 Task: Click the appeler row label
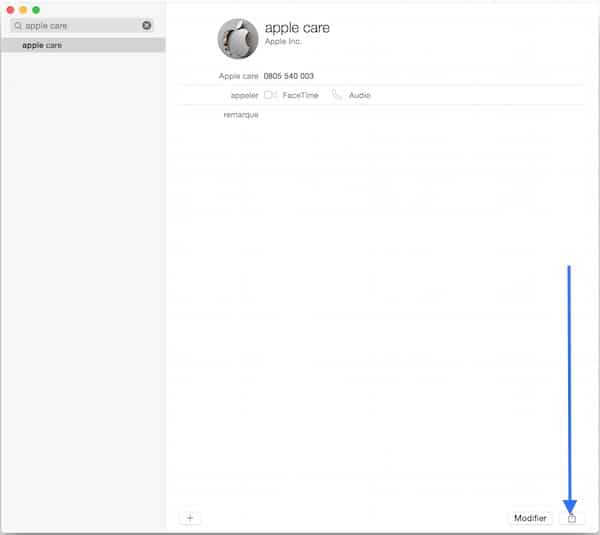[245, 95]
